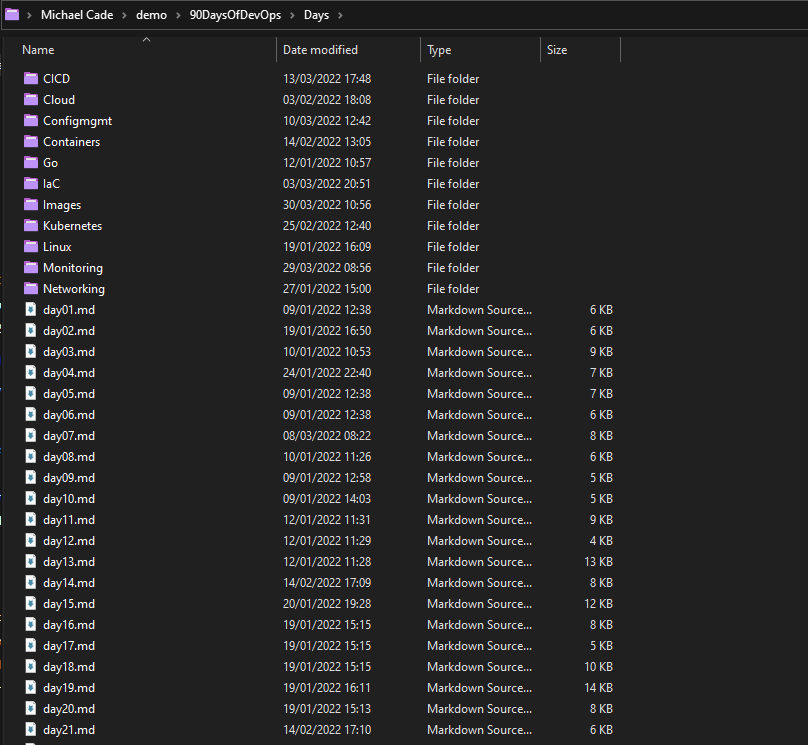Expand the chevron after Days breadcrumb
The image size is (808, 745).
coord(340,15)
